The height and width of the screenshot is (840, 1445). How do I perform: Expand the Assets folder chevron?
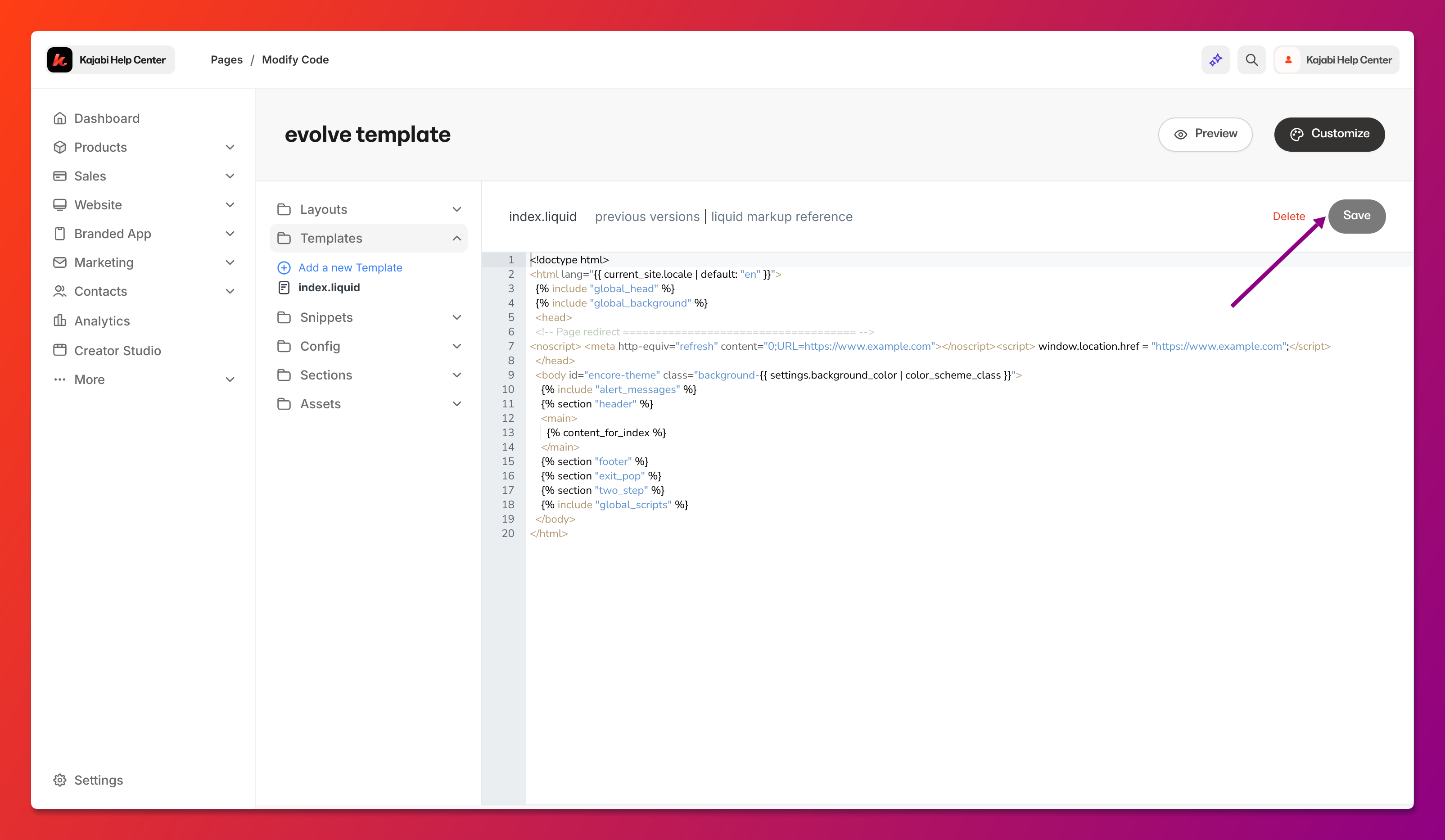click(457, 404)
